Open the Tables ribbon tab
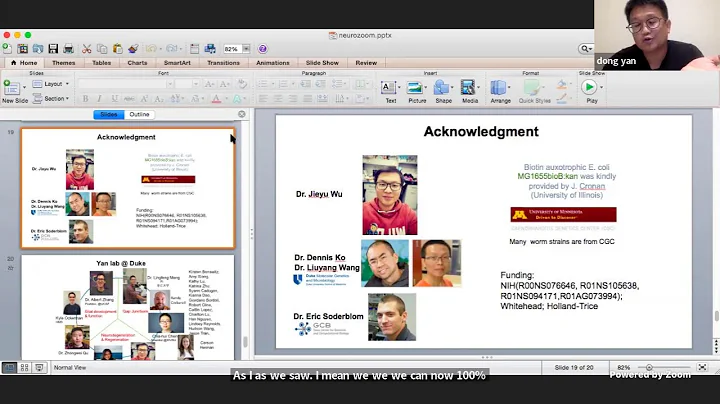 point(101,63)
